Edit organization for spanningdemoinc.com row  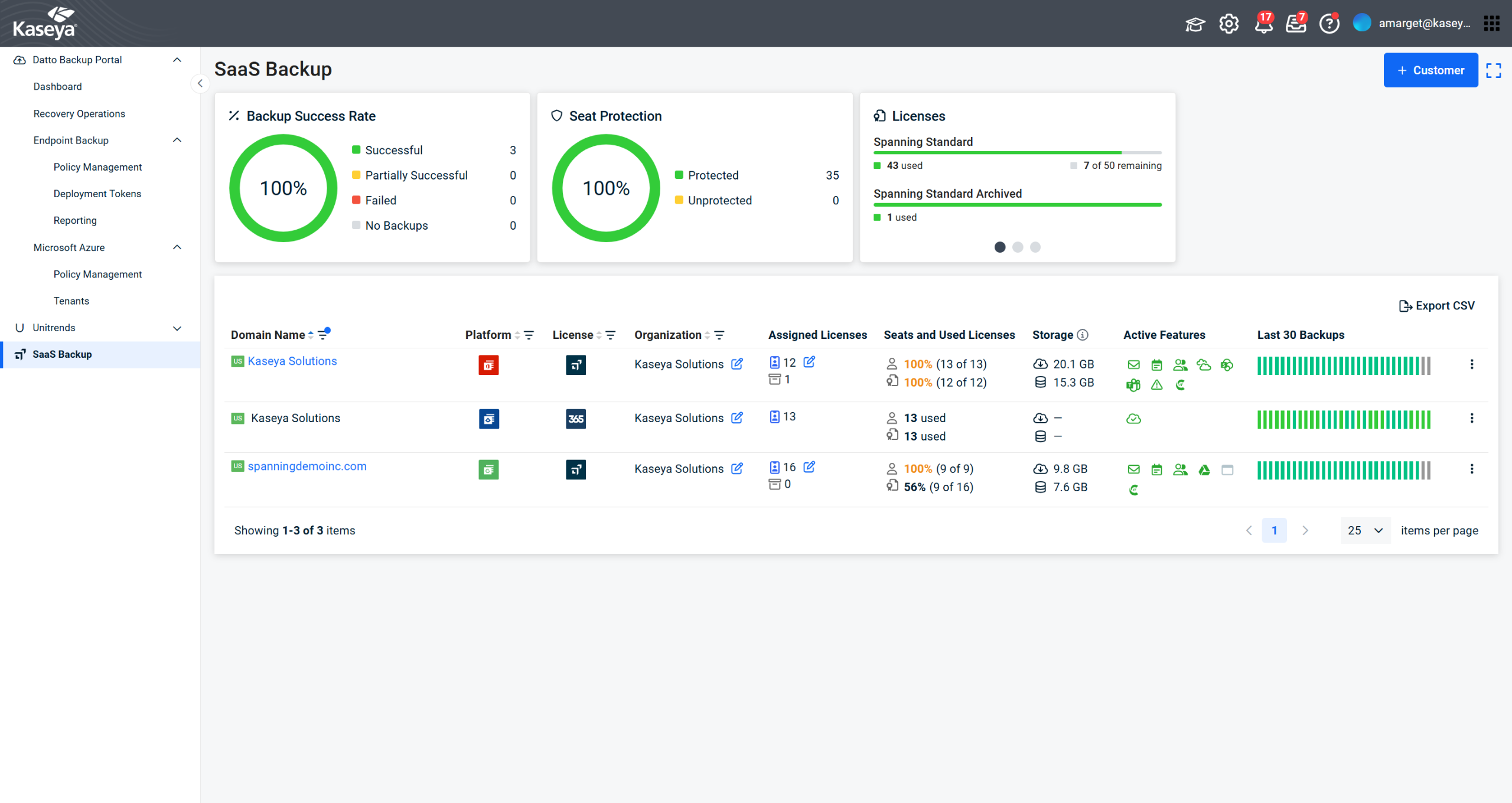(737, 468)
